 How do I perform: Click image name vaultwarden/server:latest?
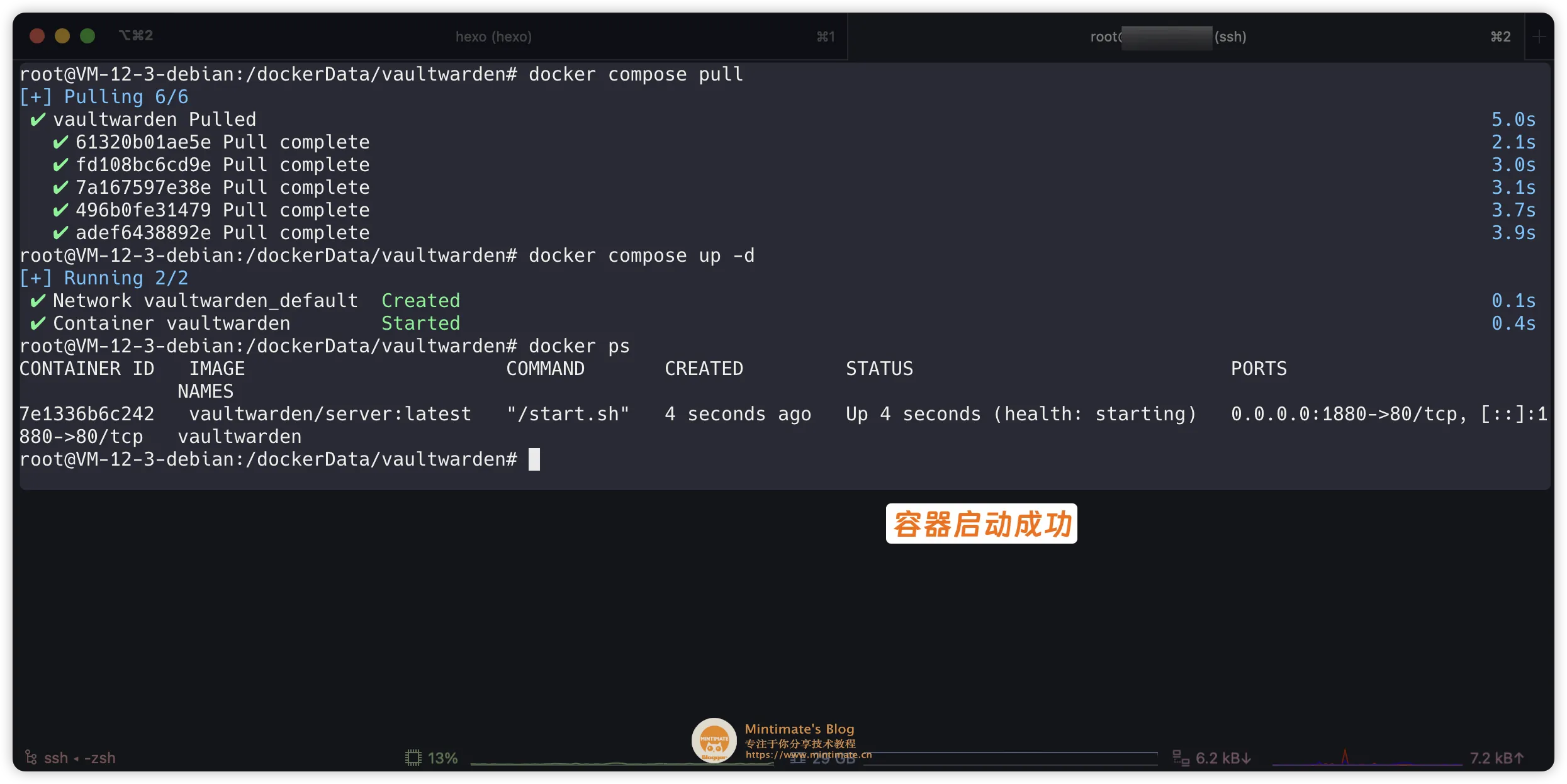(330, 414)
